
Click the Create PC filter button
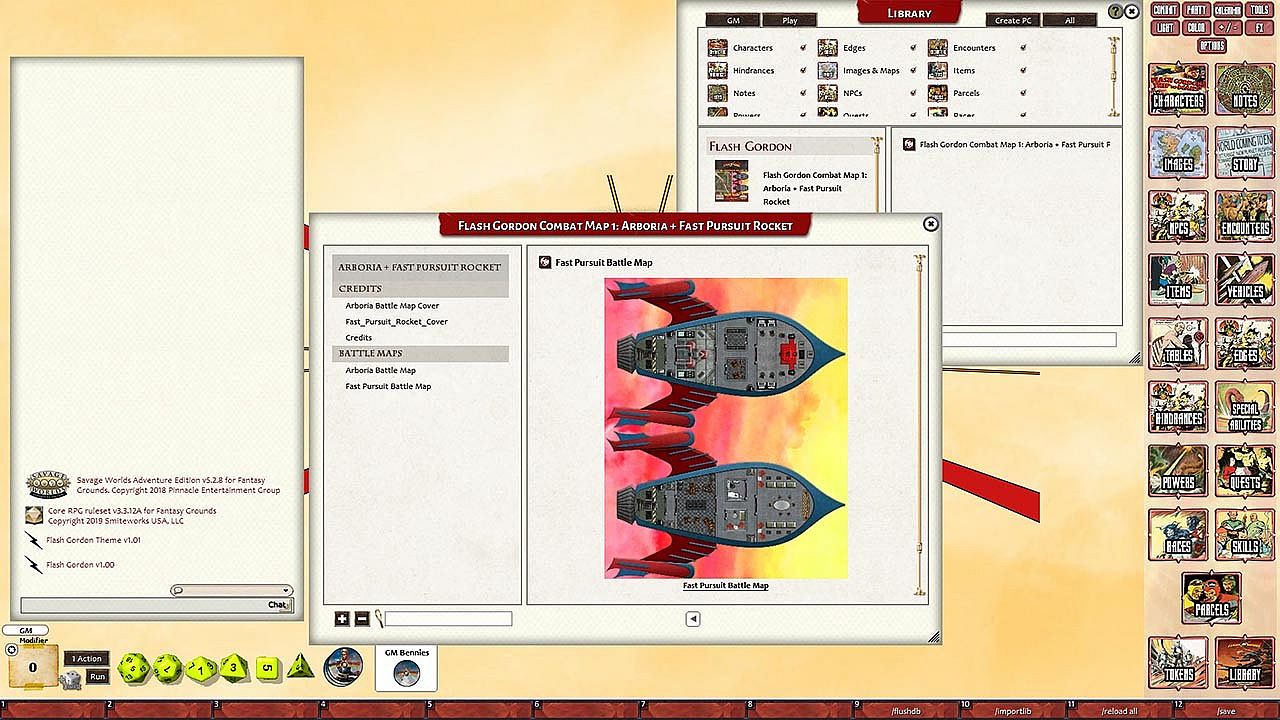[1014, 20]
